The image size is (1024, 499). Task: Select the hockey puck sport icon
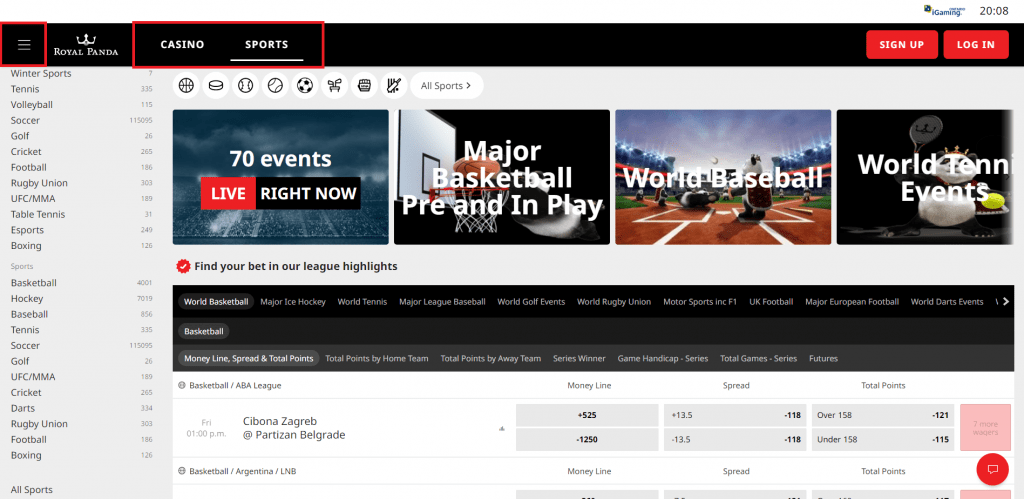pyautogui.click(x=216, y=86)
